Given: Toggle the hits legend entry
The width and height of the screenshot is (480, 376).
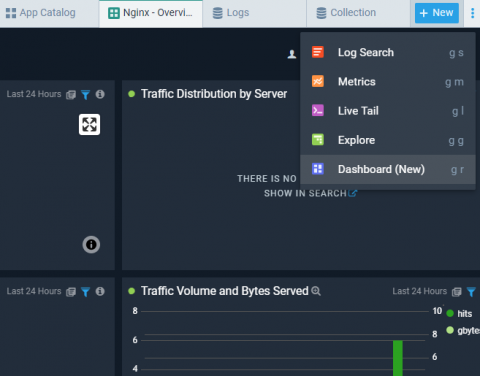Looking at the screenshot, I should pyautogui.click(x=459, y=314).
